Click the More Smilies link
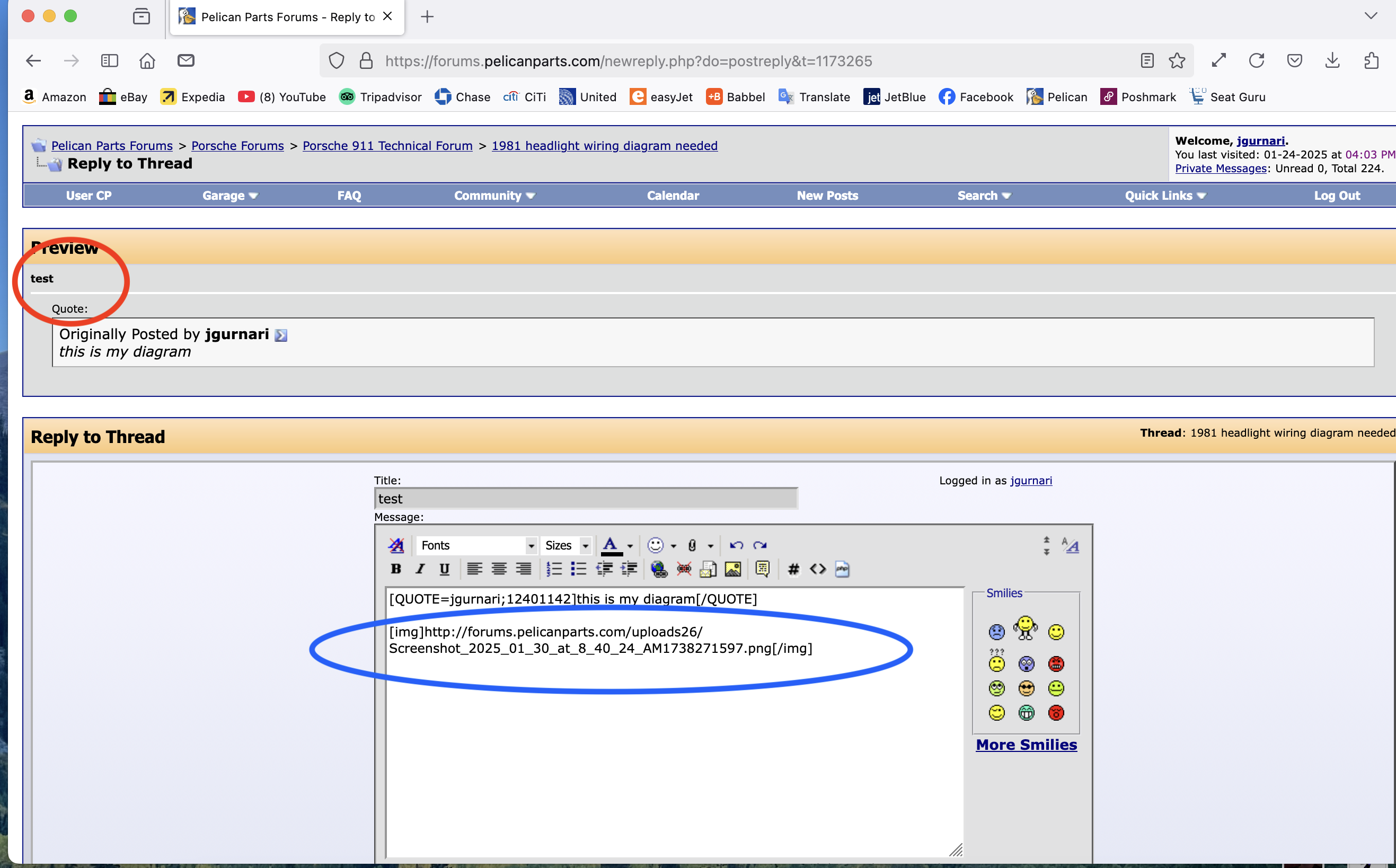The image size is (1396, 868). (x=1027, y=745)
